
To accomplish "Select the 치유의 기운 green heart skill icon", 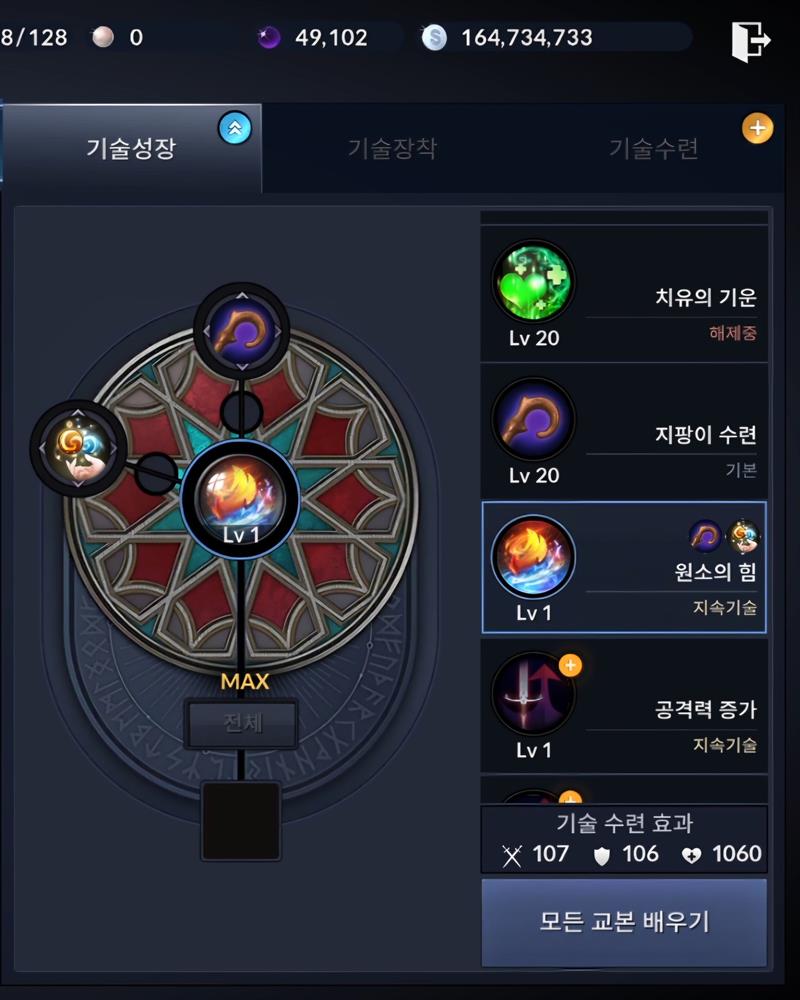I will tap(533, 283).
